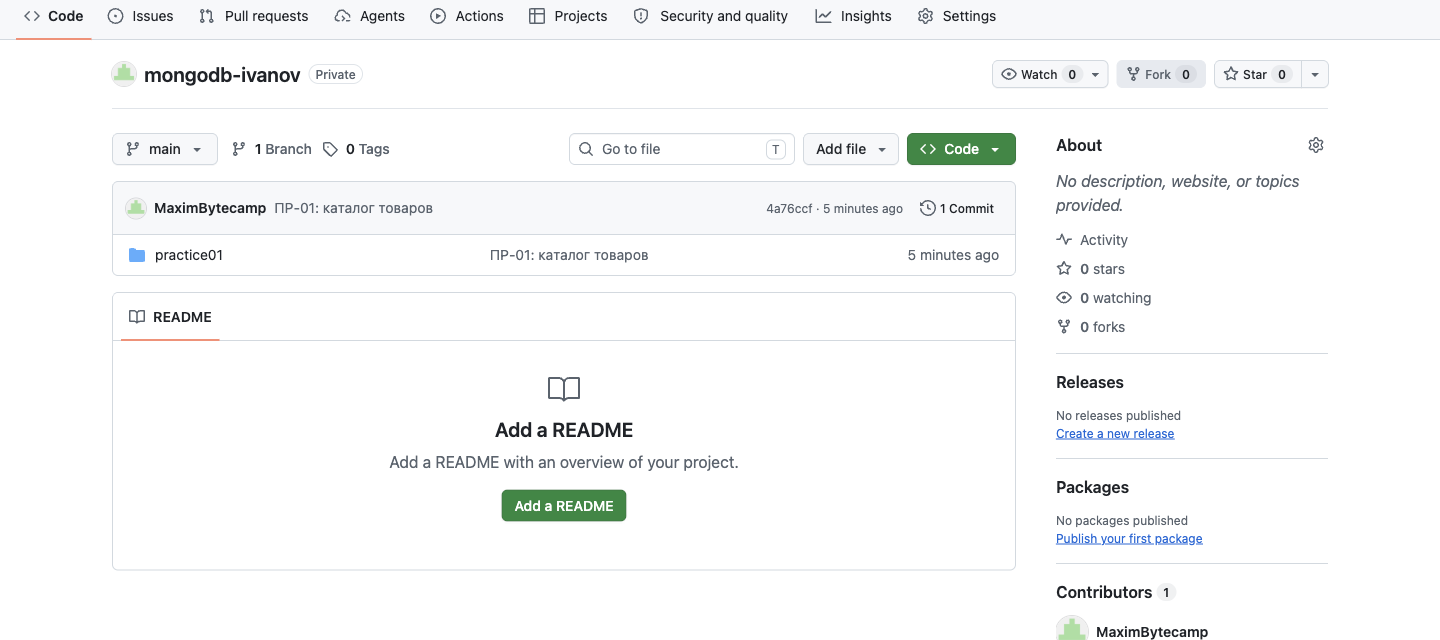Open the Releases heading link
The image size is (1440, 640).
pos(1090,382)
